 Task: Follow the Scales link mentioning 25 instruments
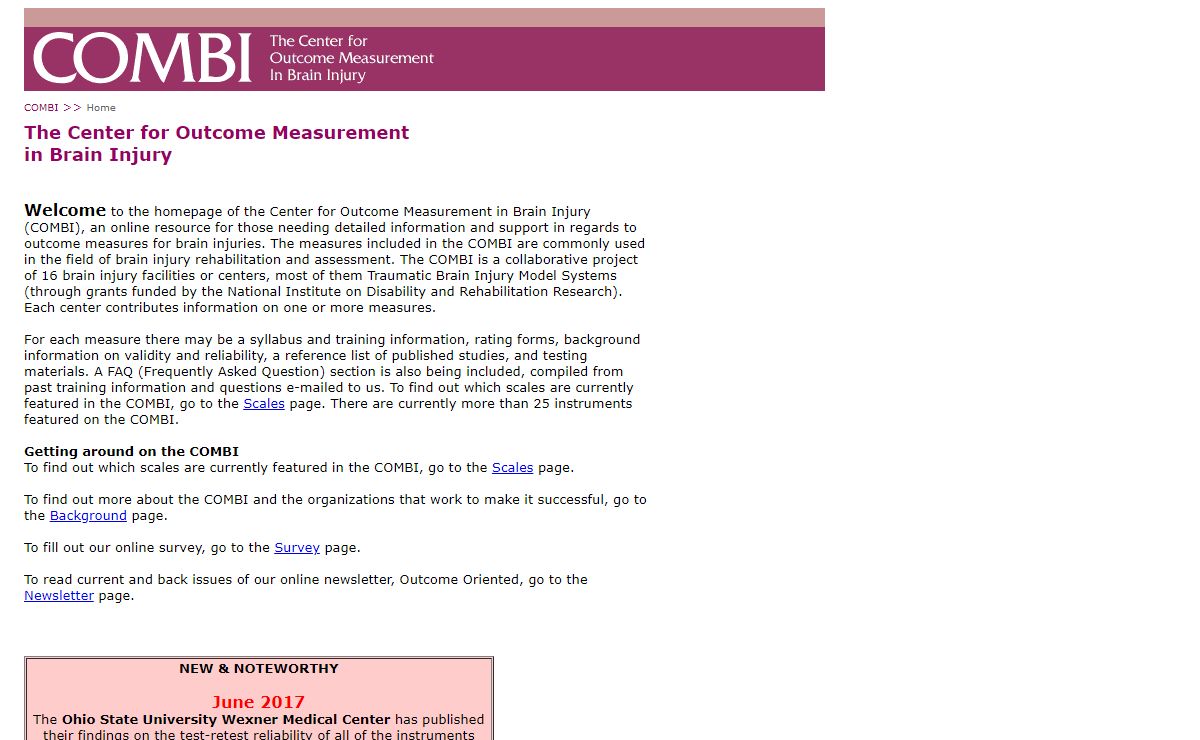(x=264, y=404)
